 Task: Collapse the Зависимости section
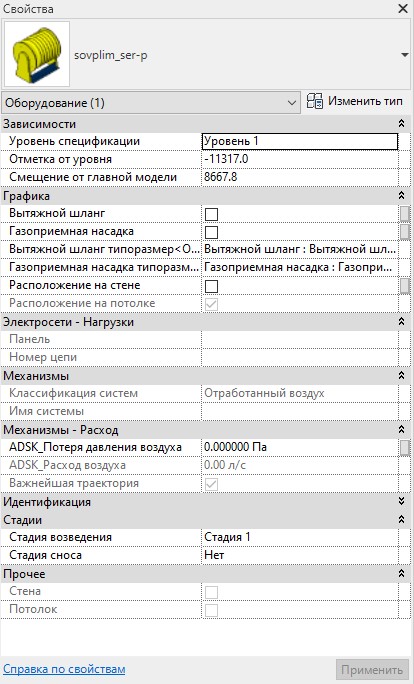click(x=401, y=124)
